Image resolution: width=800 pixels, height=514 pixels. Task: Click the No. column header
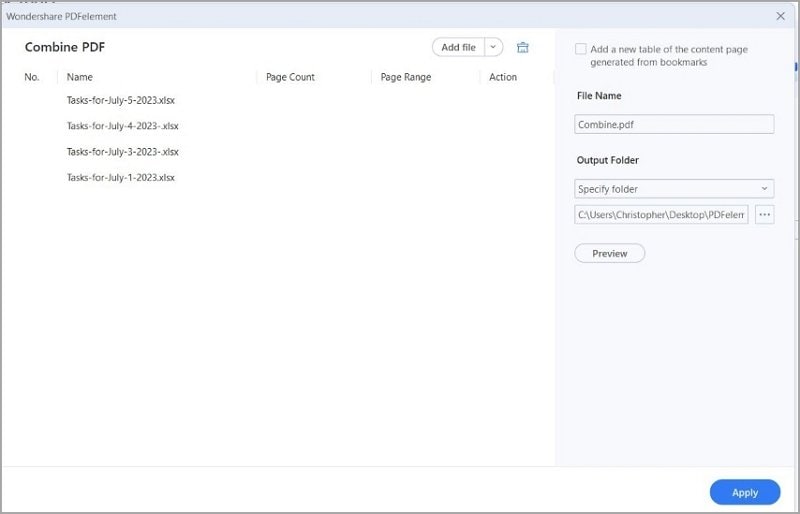pos(32,77)
